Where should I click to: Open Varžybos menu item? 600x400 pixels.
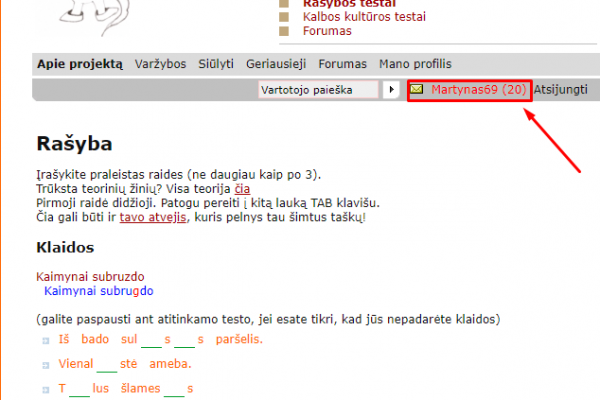(160, 64)
